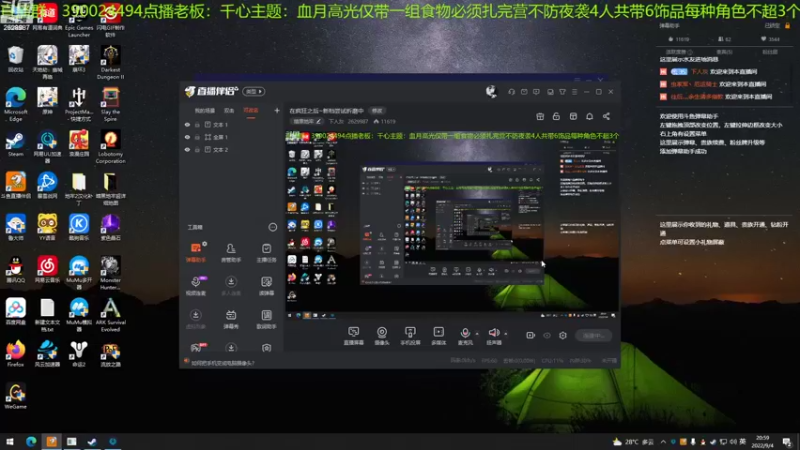This screenshot has height=450, width=800.
Task: Open weather widget showing 28°C
Action: [633, 442]
